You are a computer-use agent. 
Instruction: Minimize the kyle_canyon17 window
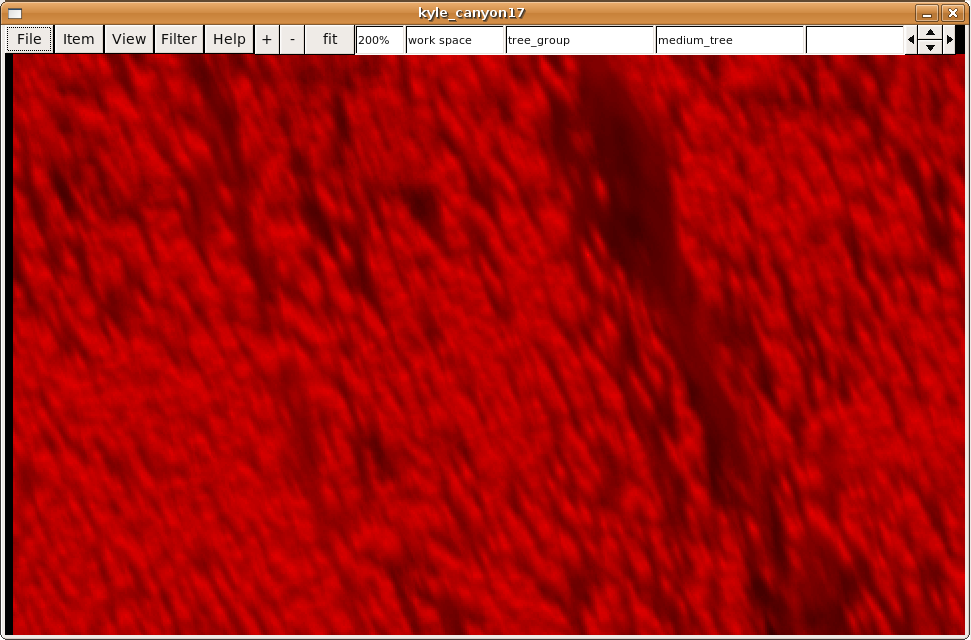(x=927, y=13)
